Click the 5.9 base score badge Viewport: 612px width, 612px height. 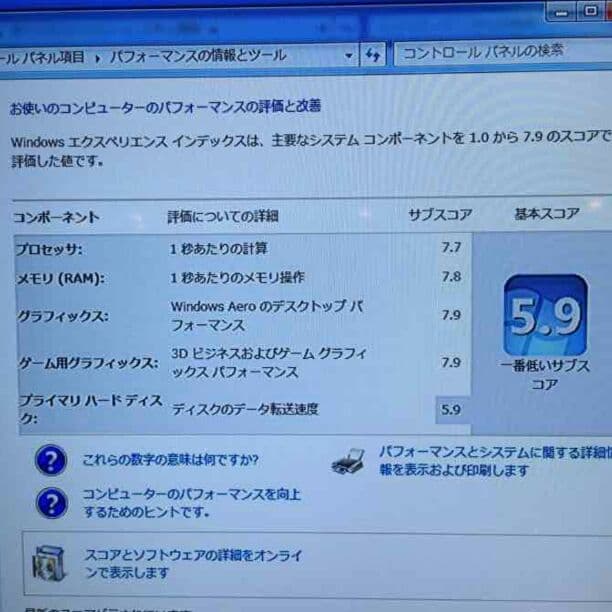click(545, 315)
